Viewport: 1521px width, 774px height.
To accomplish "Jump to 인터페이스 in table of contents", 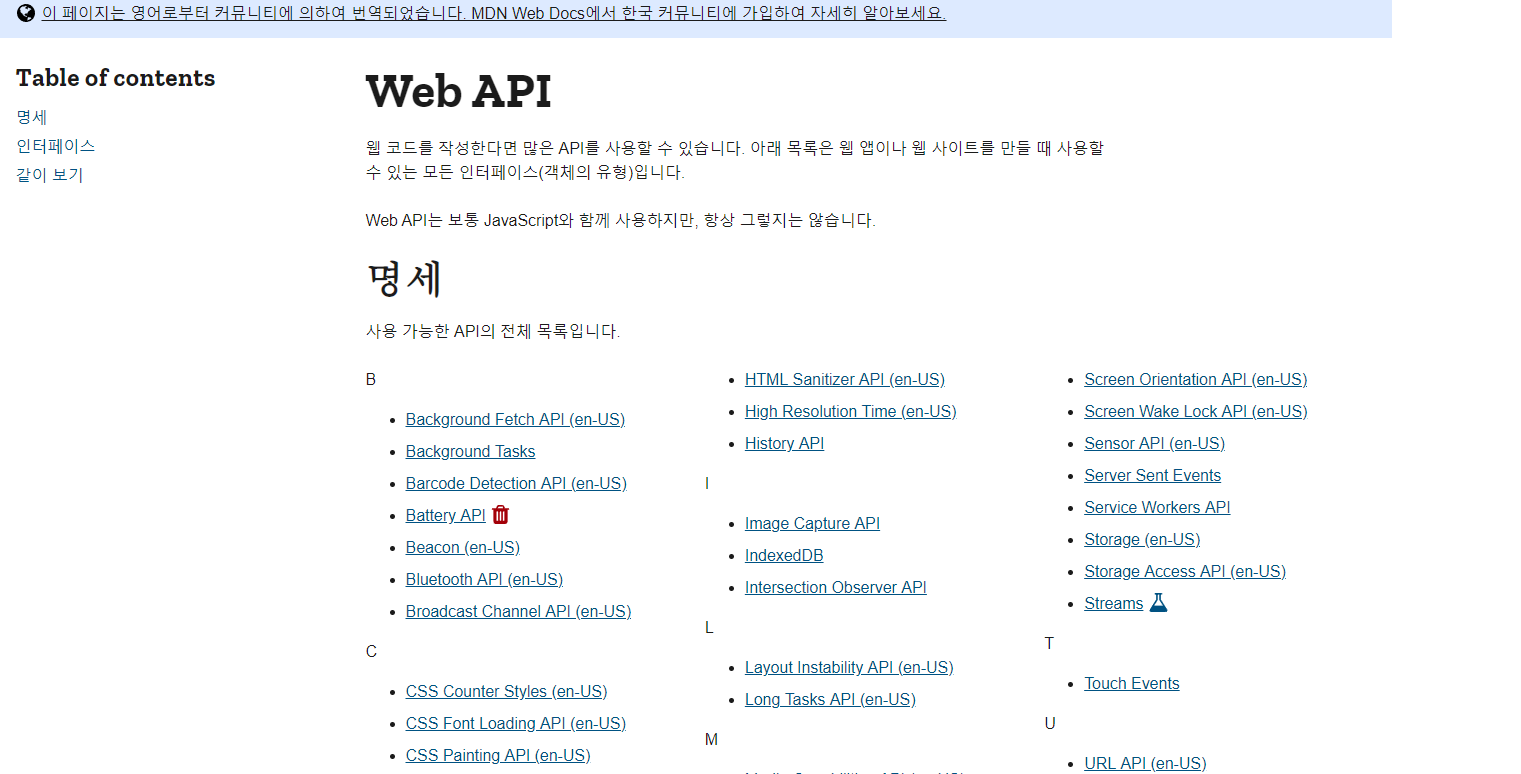I will coord(56,146).
